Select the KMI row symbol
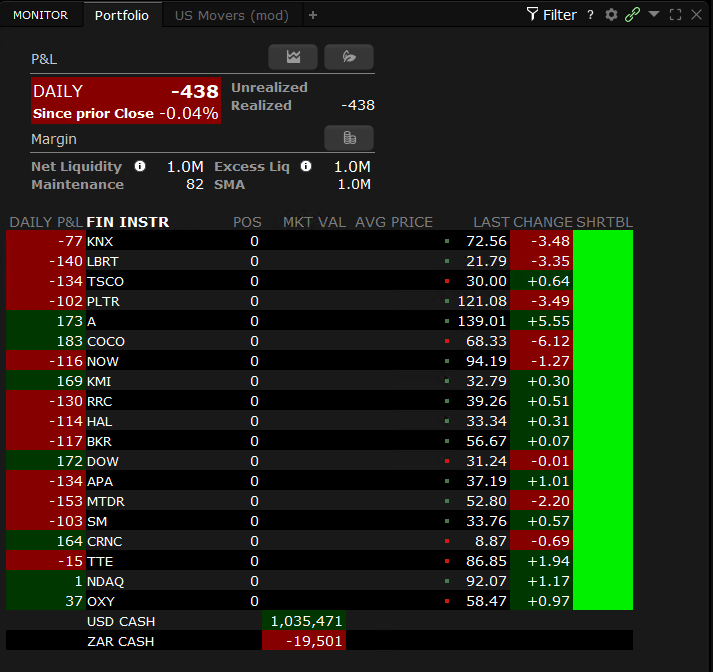Image resolution: width=713 pixels, height=672 pixels. 99,381
